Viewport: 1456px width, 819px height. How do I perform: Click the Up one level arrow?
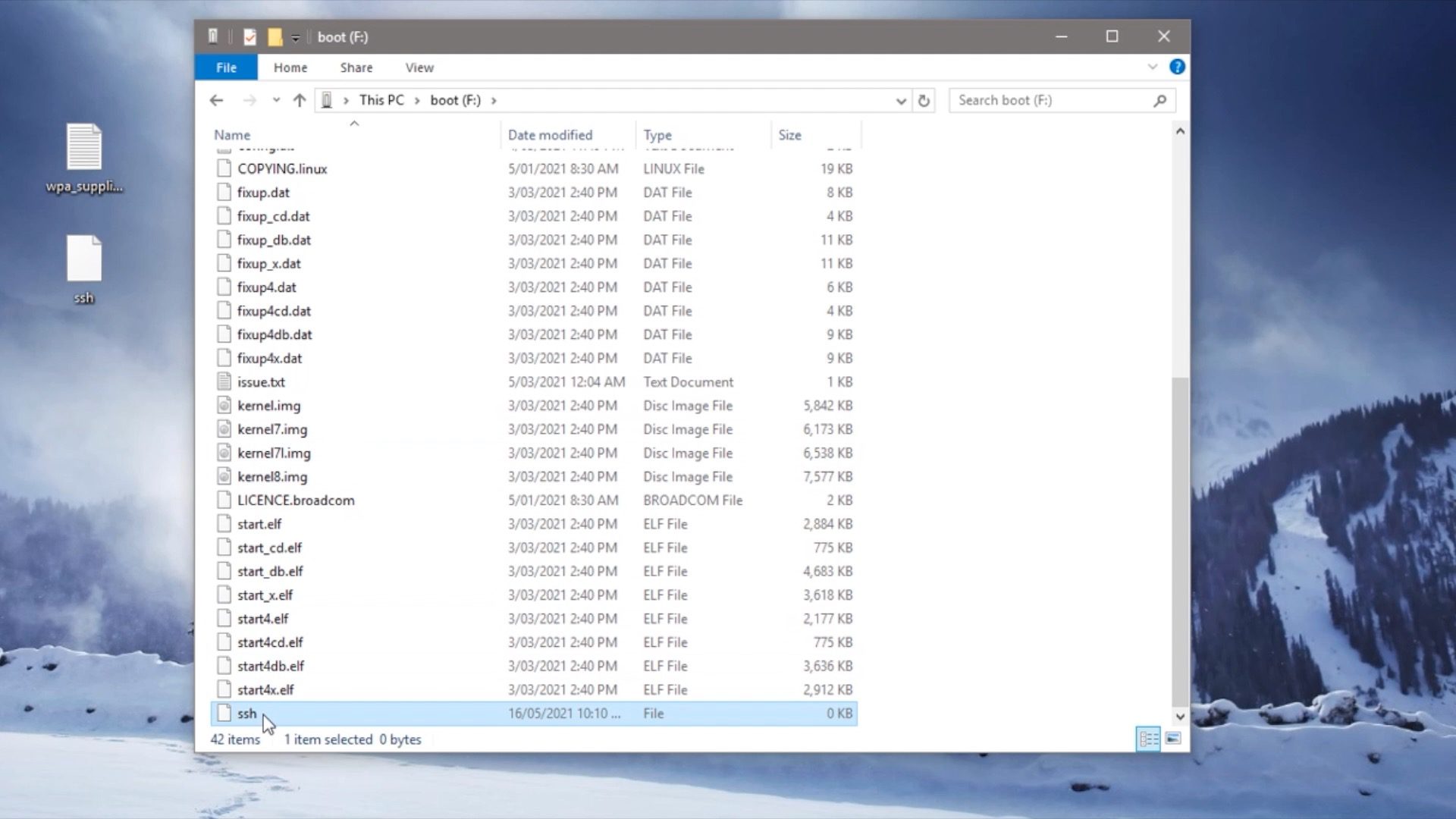[x=300, y=100]
